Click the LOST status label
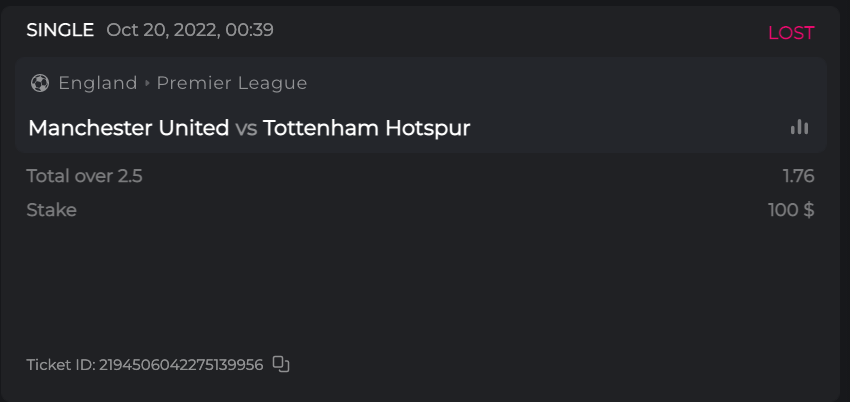The image size is (850, 402). [791, 33]
